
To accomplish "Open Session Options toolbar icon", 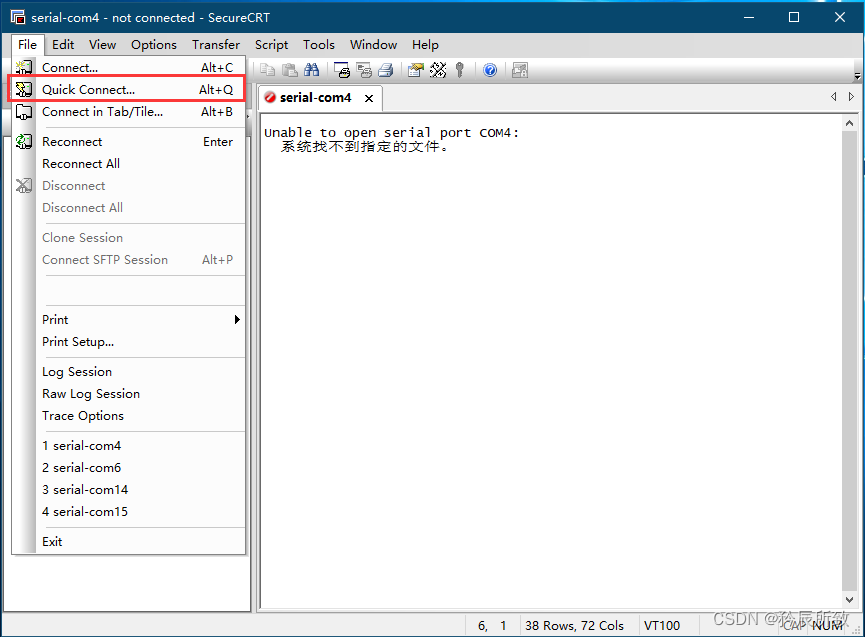I will coord(416,70).
